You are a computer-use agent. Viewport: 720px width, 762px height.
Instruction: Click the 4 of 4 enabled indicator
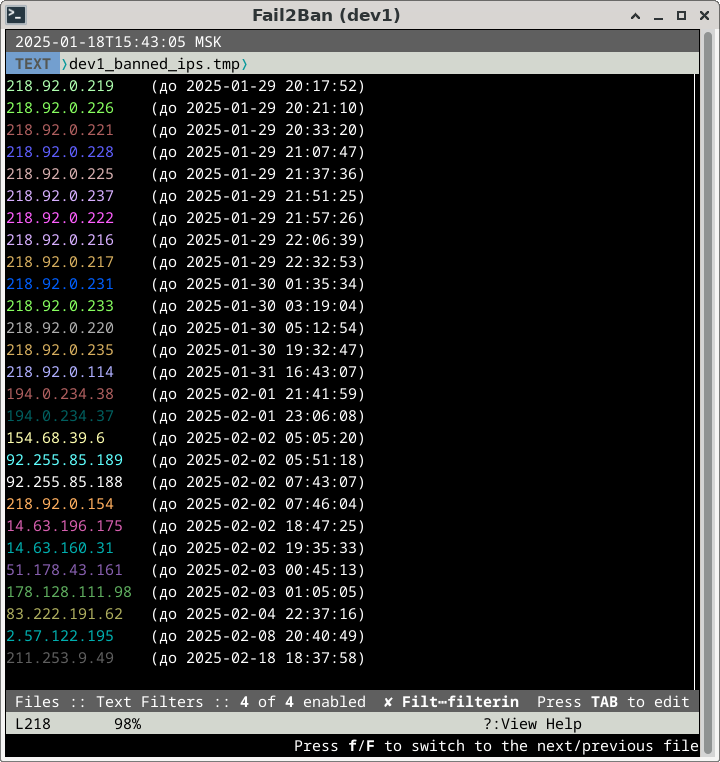[303, 702]
